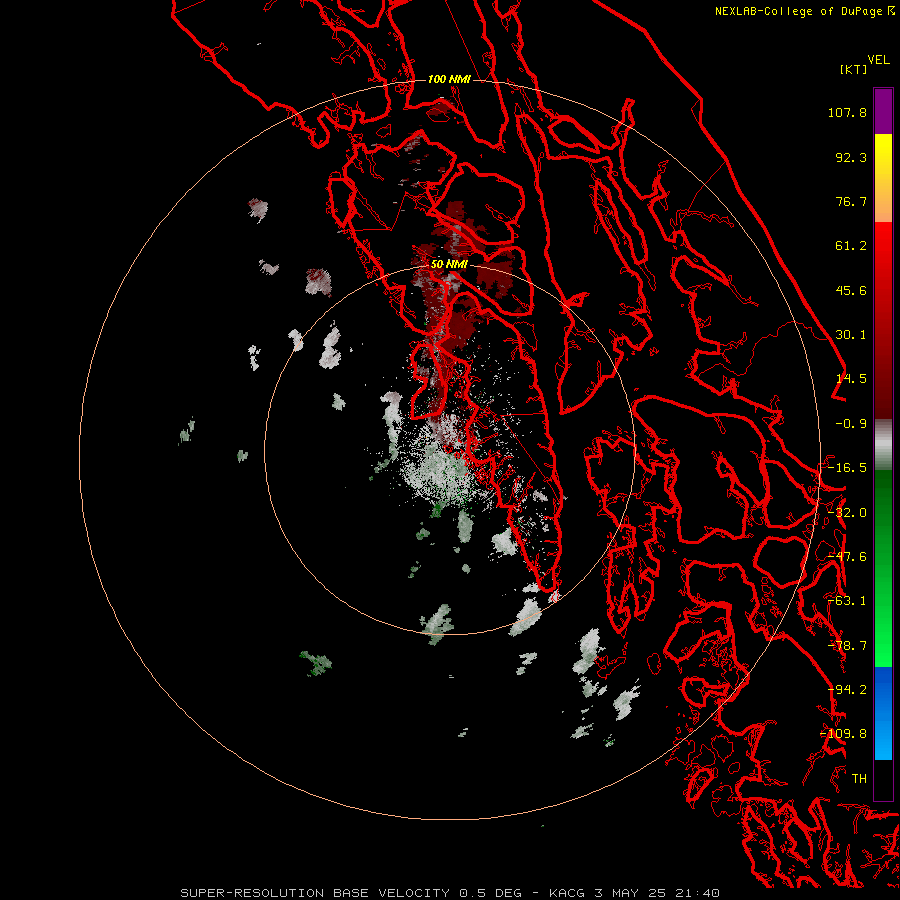
Task: Click the 100 NMI range ring label
Action: click(x=449, y=79)
